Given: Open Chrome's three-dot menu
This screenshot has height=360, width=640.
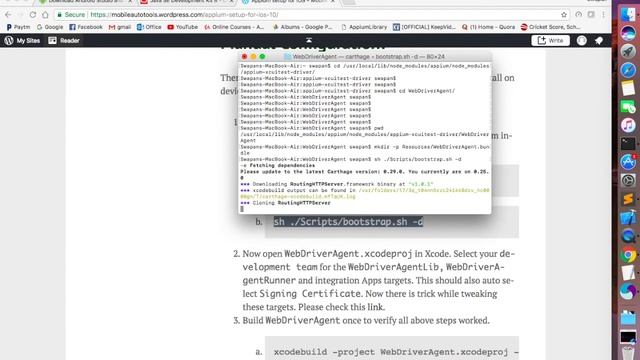Looking at the screenshot, I should point(603,15).
